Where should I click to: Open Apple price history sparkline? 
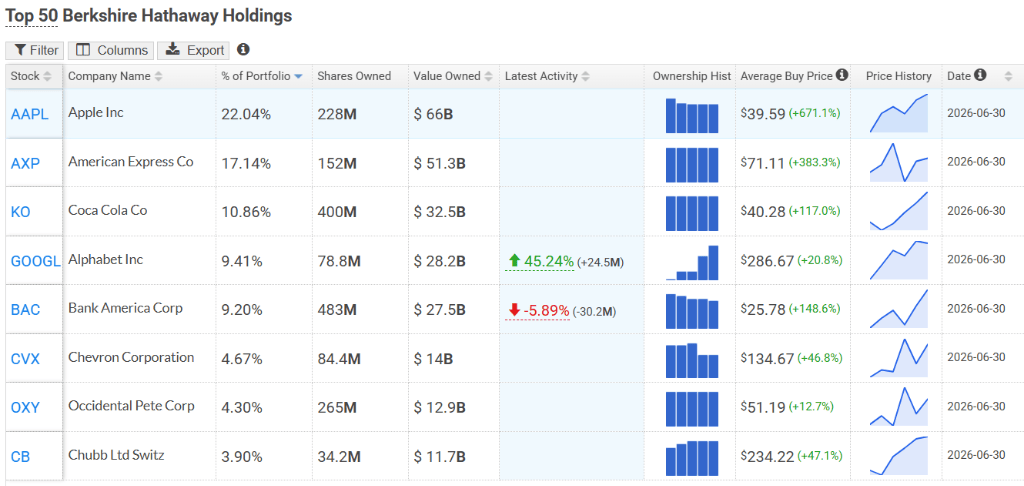(899, 114)
